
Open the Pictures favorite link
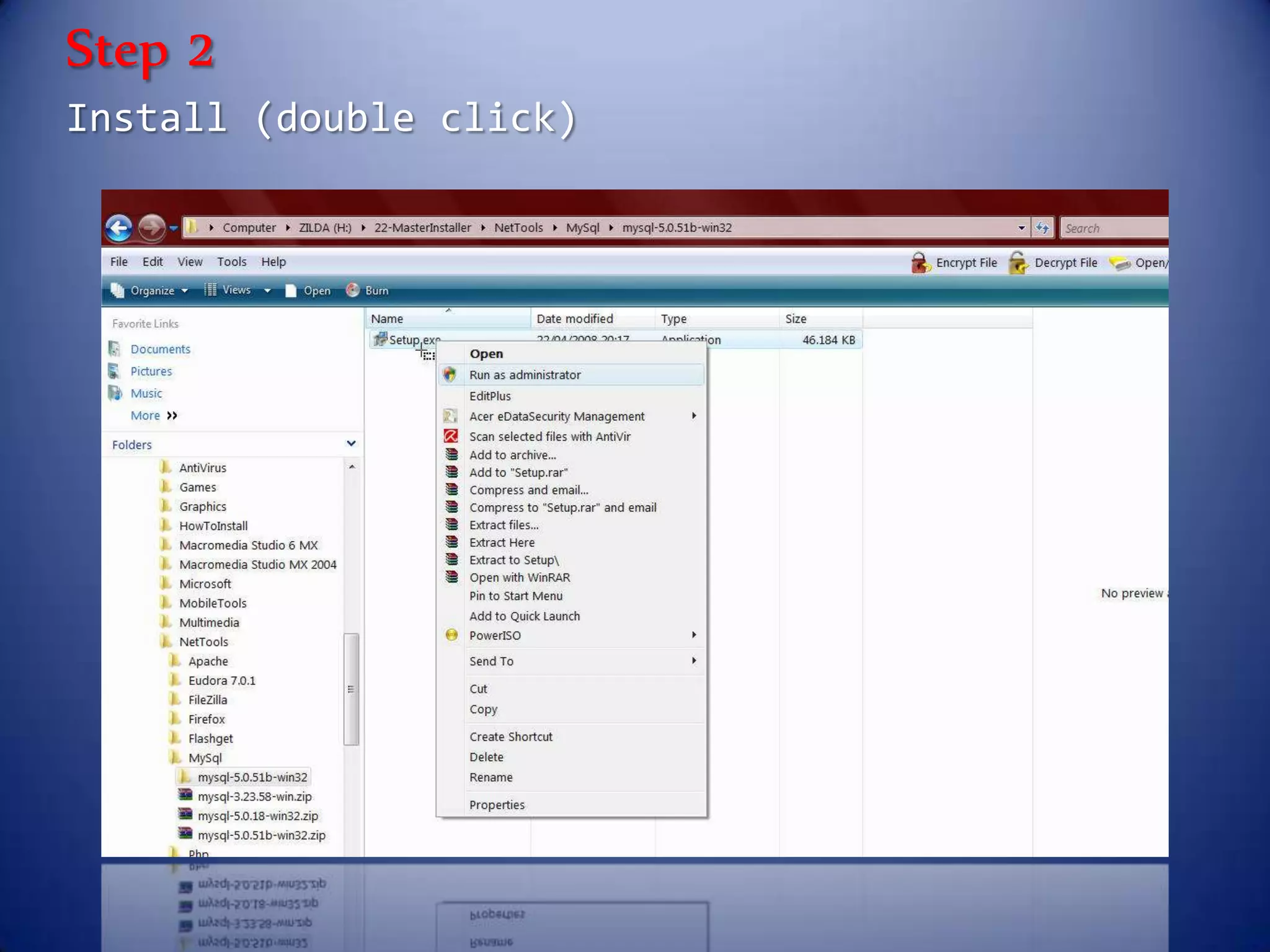pos(151,371)
